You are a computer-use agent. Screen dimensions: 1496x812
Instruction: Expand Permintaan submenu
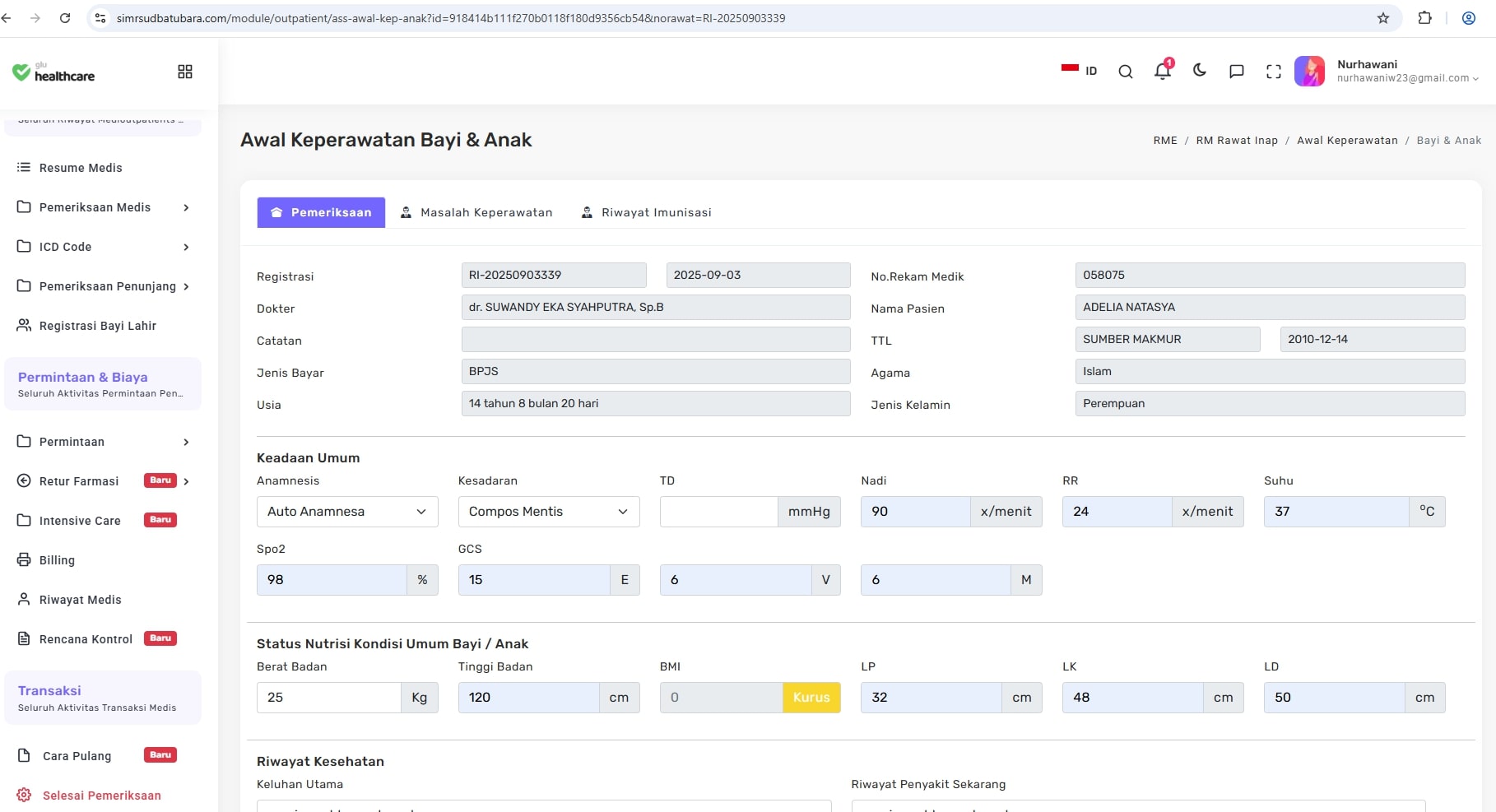(x=186, y=442)
